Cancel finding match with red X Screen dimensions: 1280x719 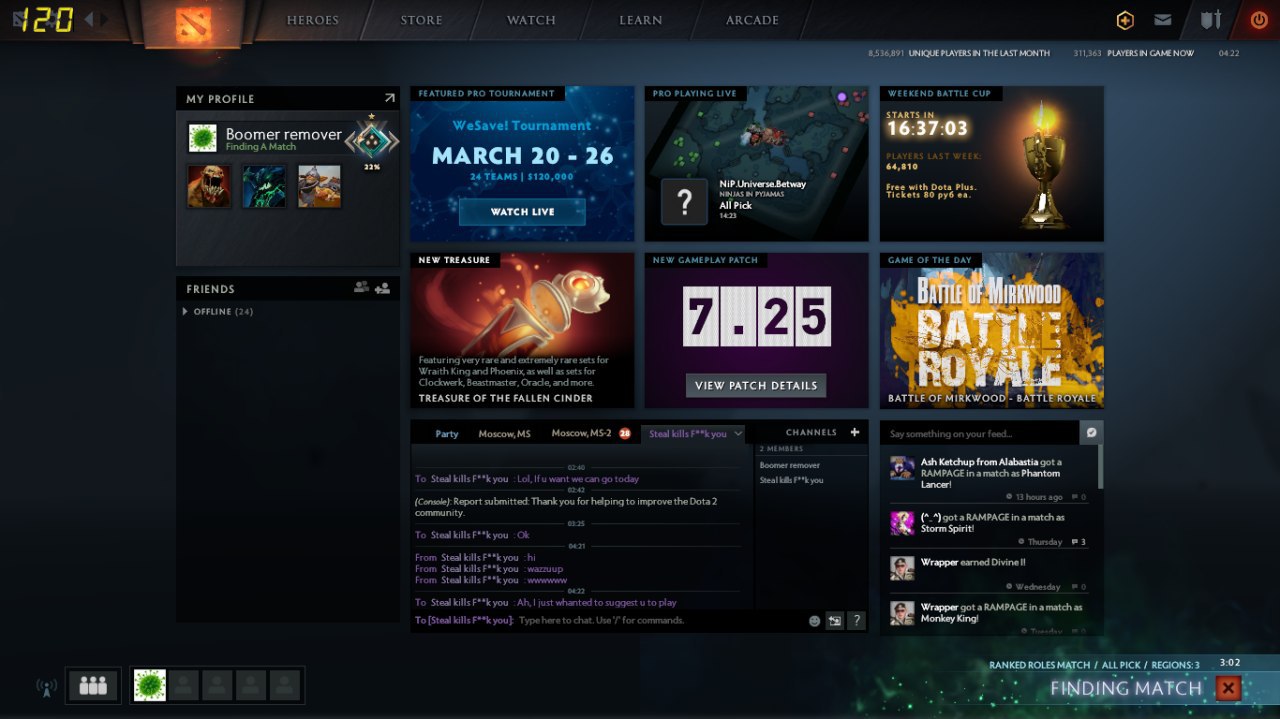[1229, 688]
